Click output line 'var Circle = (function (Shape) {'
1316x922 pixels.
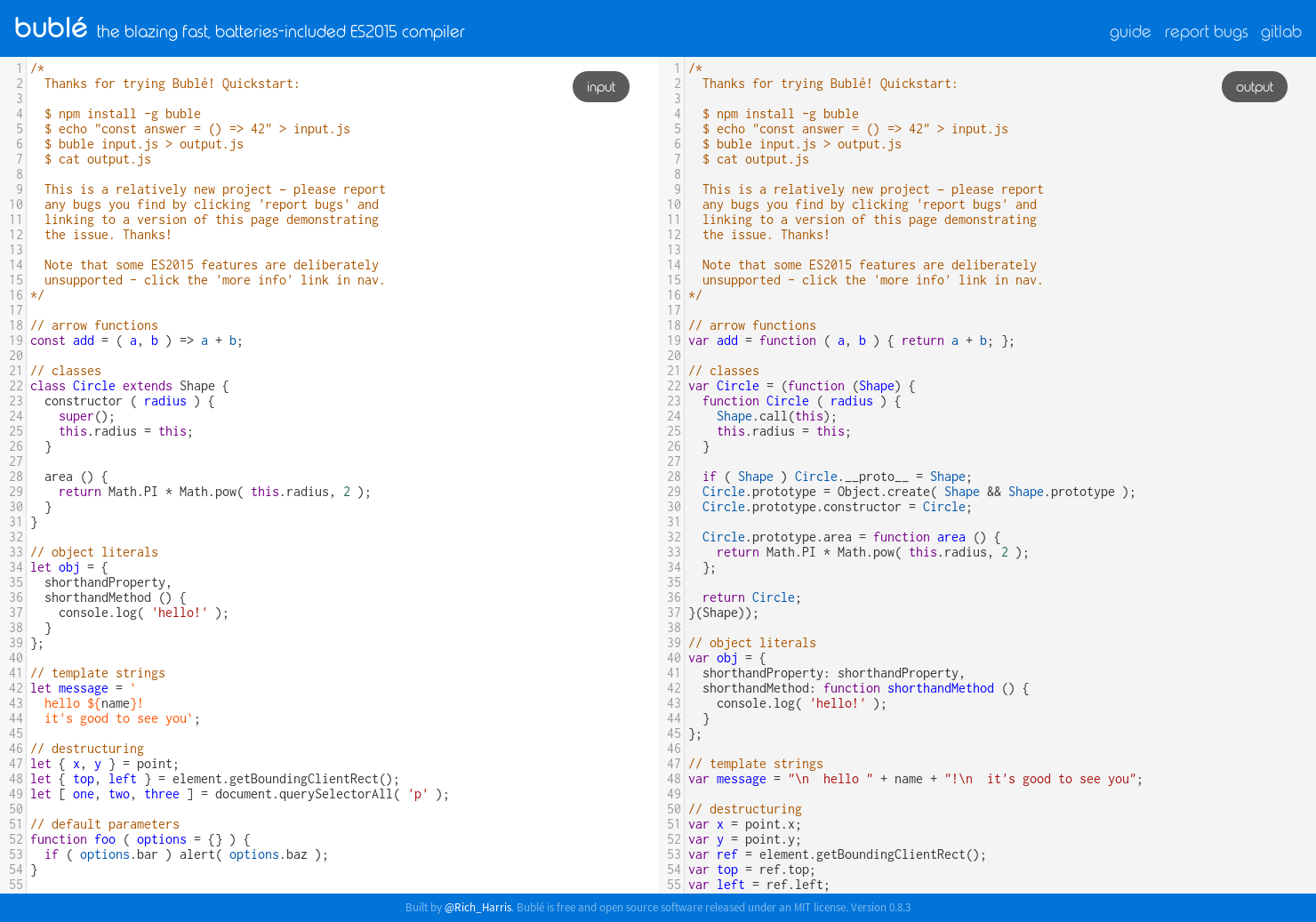coord(802,386)
